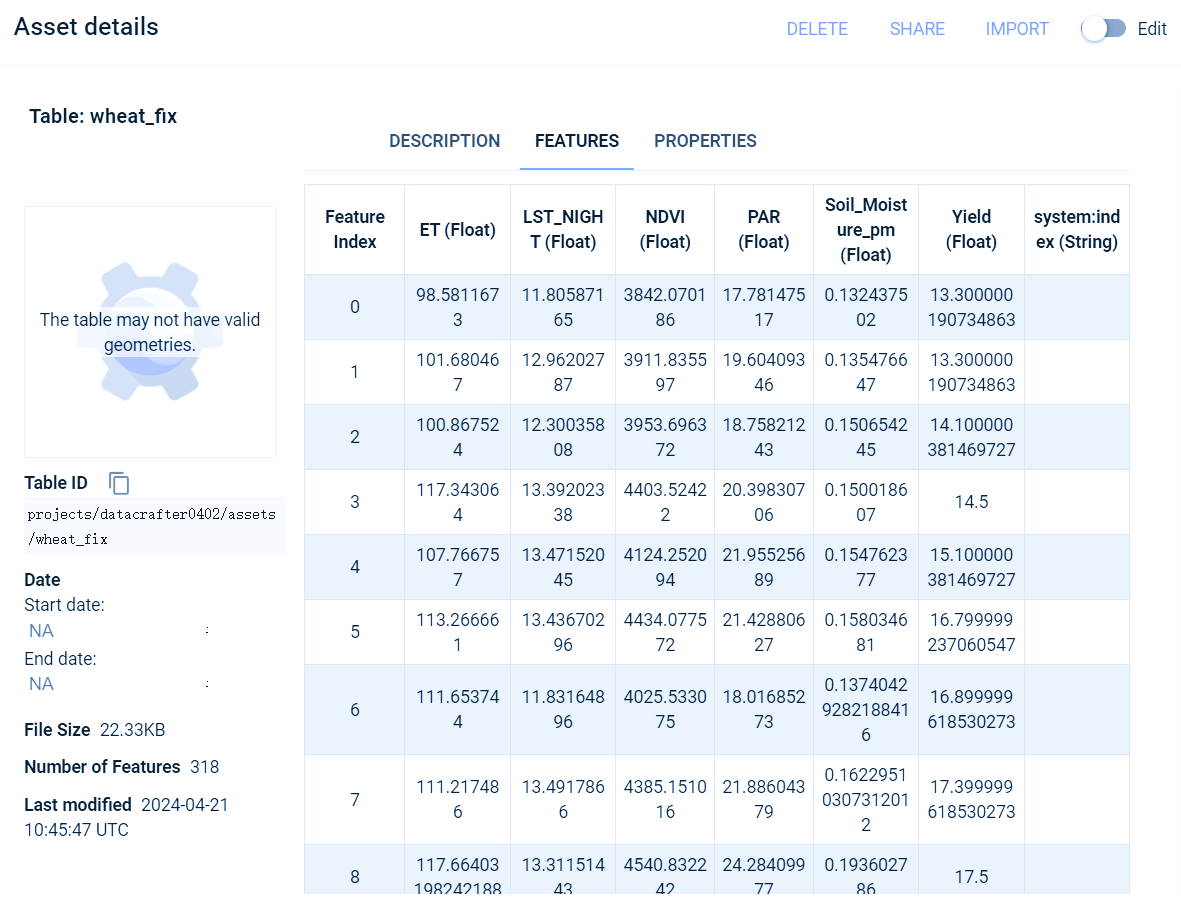
Task: Click the DELETE action link
Action: (x=817, y=29)
